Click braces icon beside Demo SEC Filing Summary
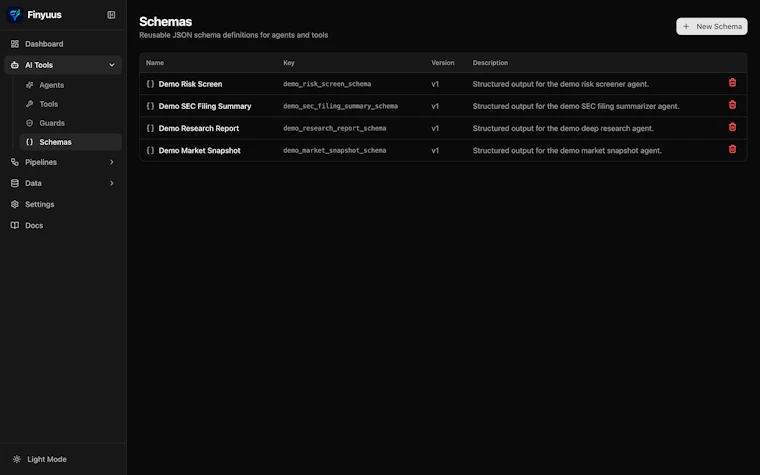The width and height of the screenshot is (760, 475). (x=150, y=106)
